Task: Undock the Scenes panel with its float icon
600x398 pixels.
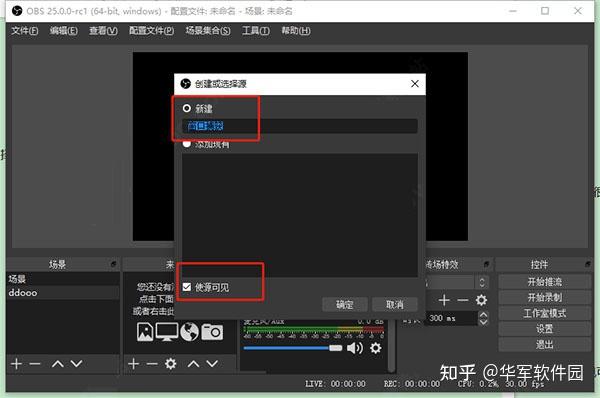Action: click(x=113, y=264)
